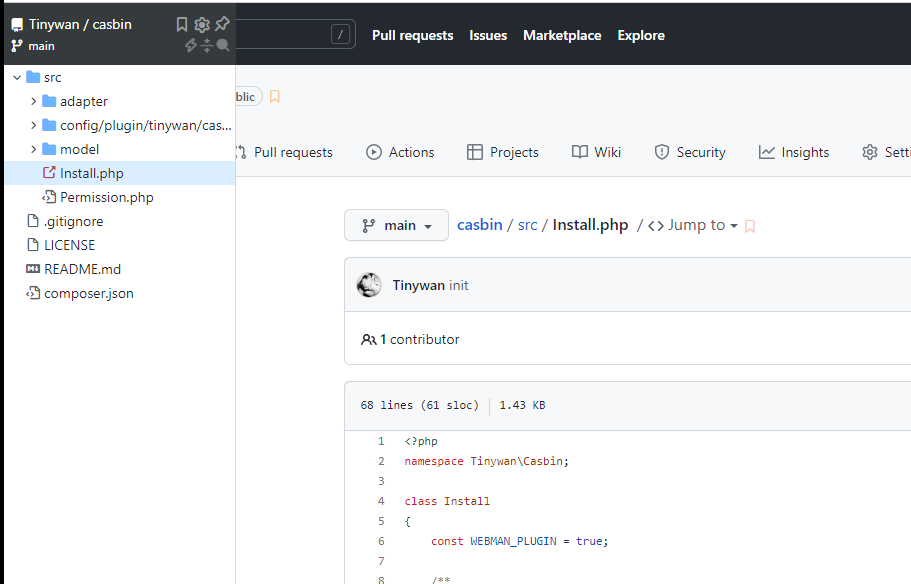The width and height of the screenshot is (911, 584).
Task: Click the contributors people icon
Action: pyautogui.click(x=368, y=339)
